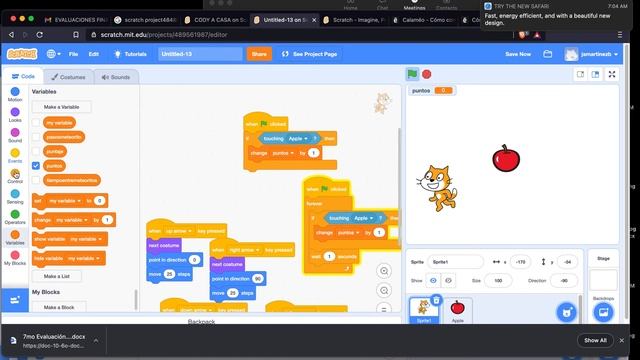The image size is (640, 360).
Task: Zoom in the code workspace
Action: pyautogui.click(x=384, y=271)
